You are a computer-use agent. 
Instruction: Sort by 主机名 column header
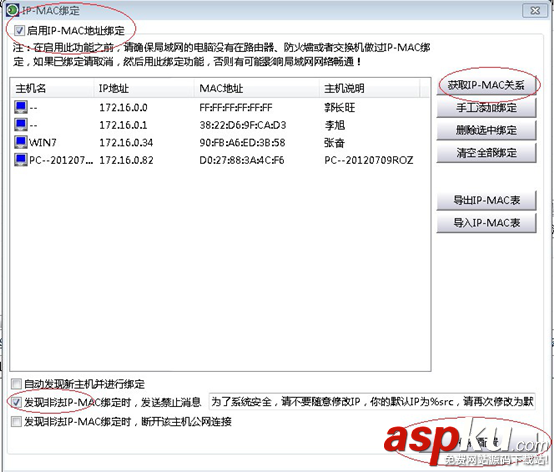coord(52,88)
